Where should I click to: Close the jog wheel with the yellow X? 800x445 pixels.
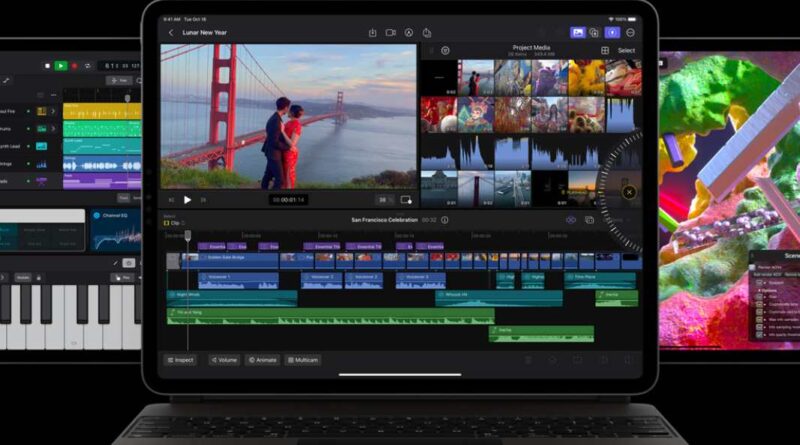629,192
